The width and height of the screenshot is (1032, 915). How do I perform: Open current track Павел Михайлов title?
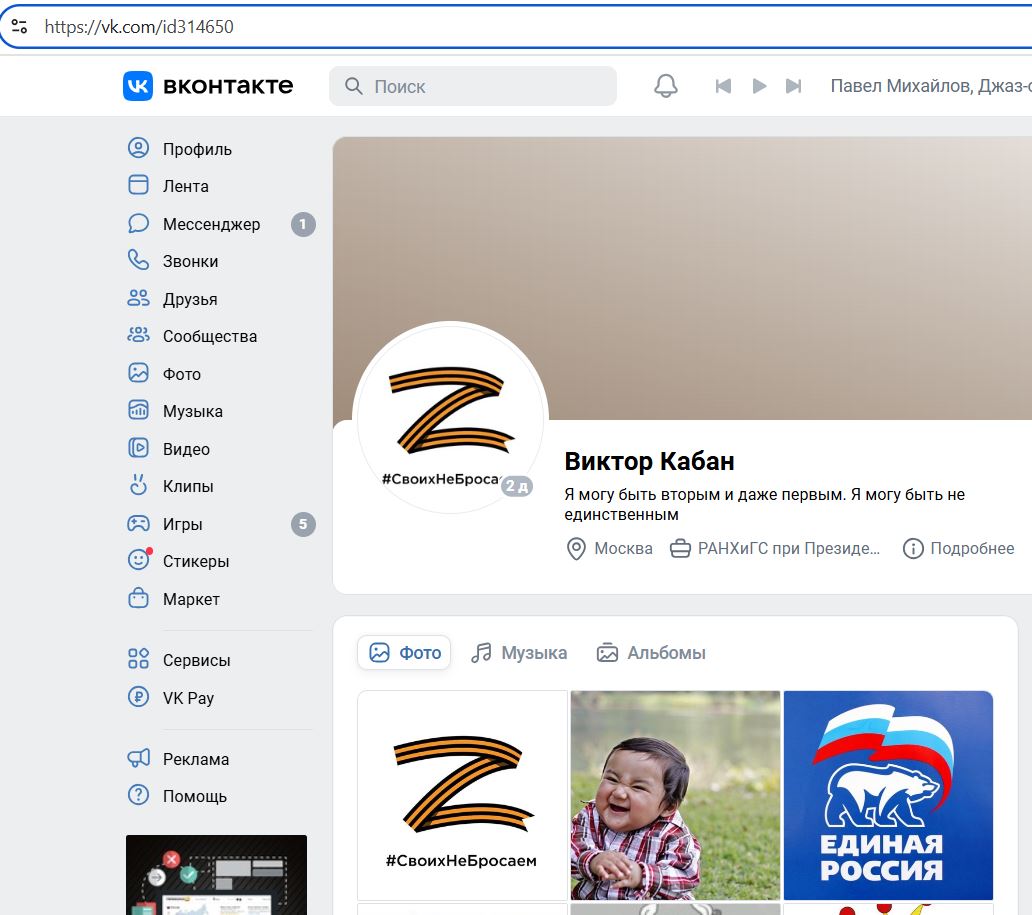[931, 86]
